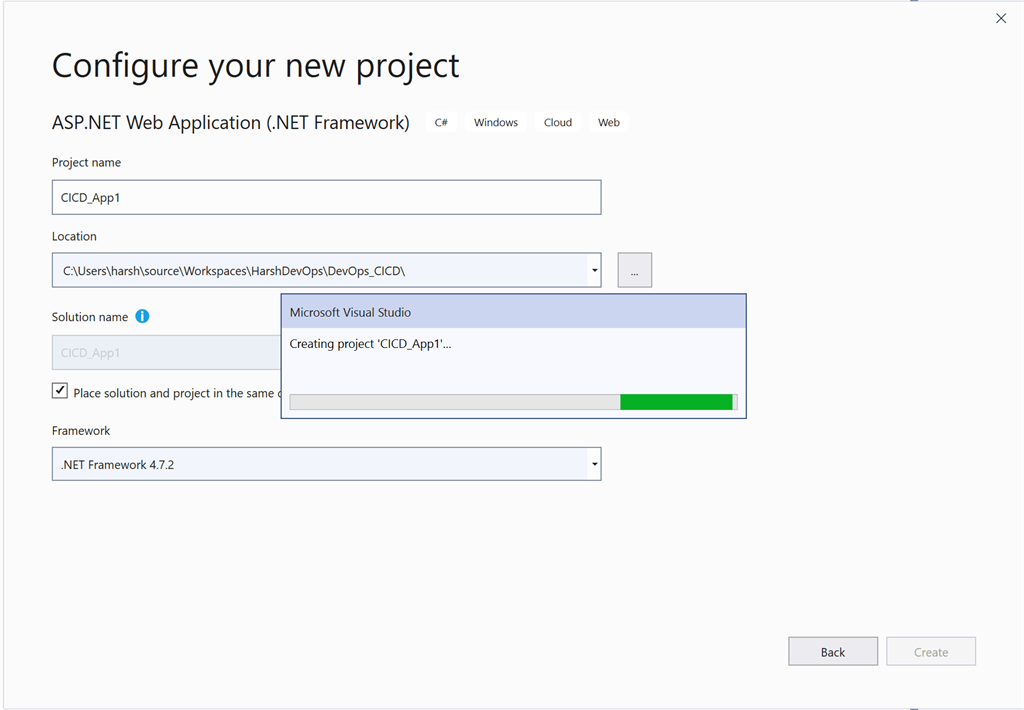Select the Cloud project tag
Viewport: 1024px width, 710px height.
(x=557, y=122)
